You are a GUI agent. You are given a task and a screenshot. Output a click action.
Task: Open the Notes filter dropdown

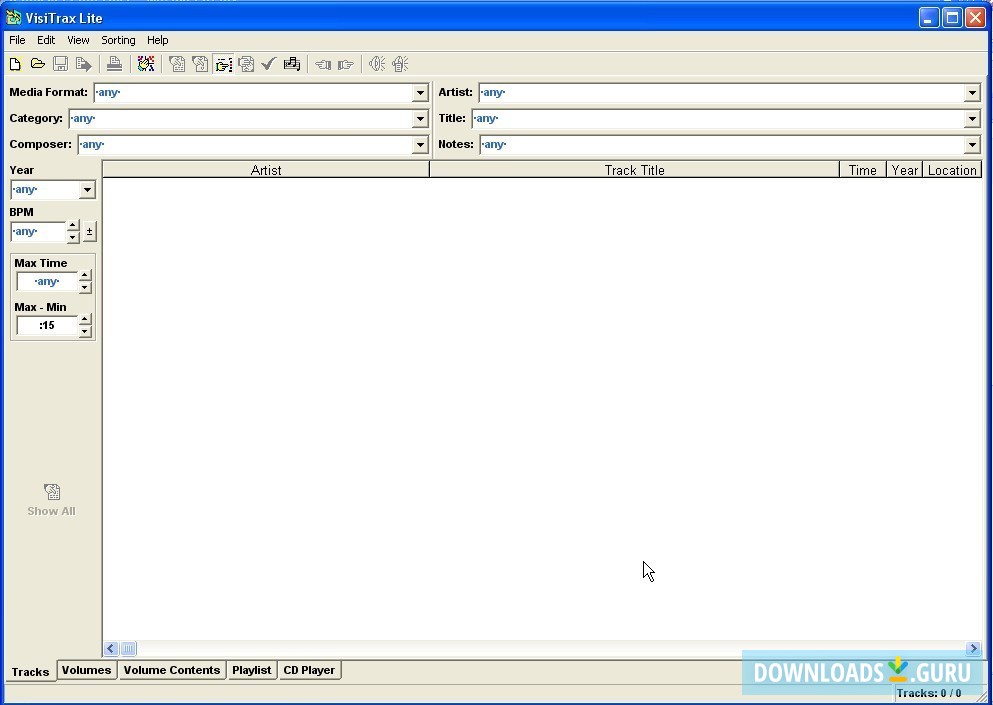point(972,144)
